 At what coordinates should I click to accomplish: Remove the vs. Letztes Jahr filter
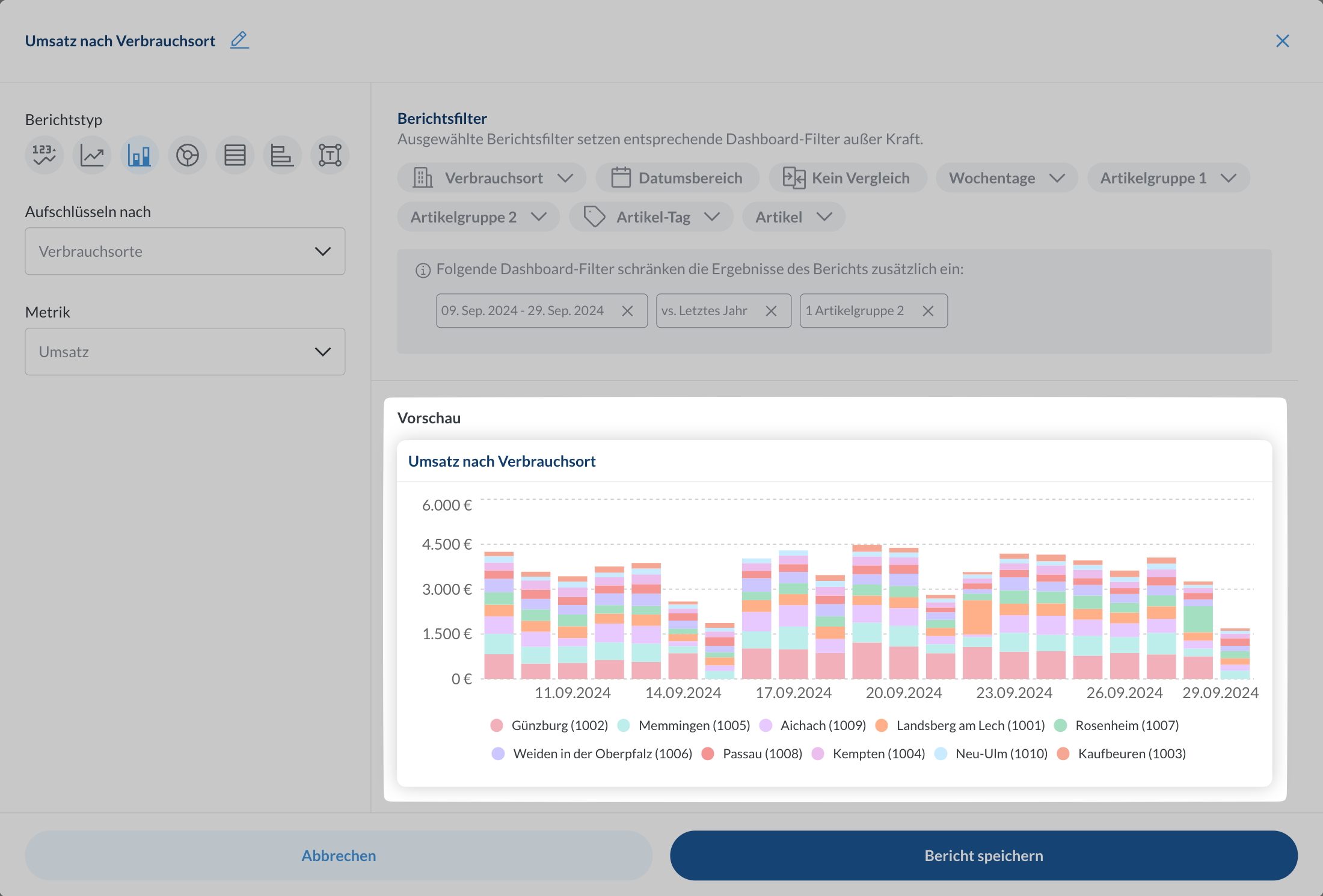pos(771,311)
